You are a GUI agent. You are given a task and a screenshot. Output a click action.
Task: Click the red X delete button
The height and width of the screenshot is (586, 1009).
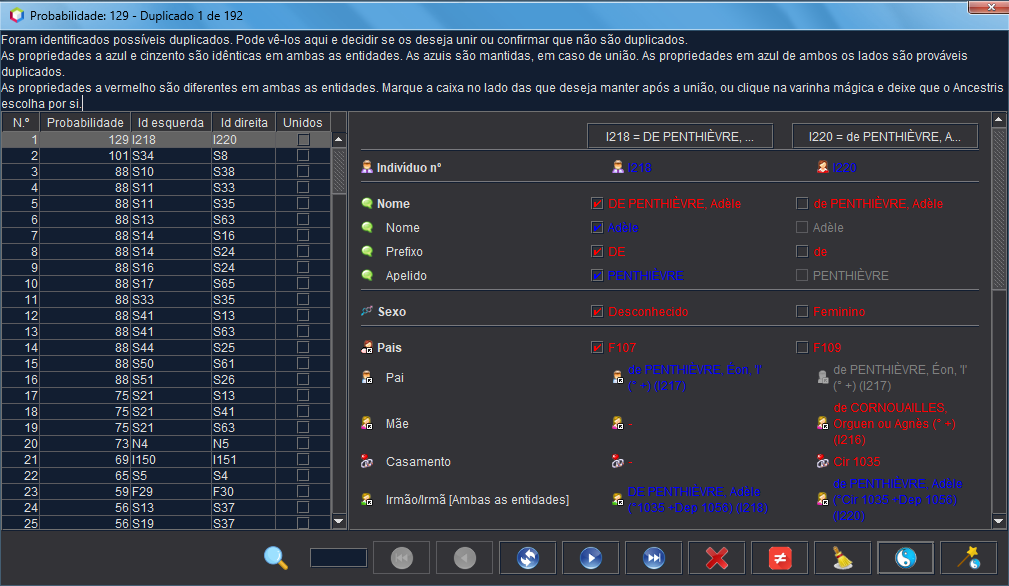(x=717, y=558)
